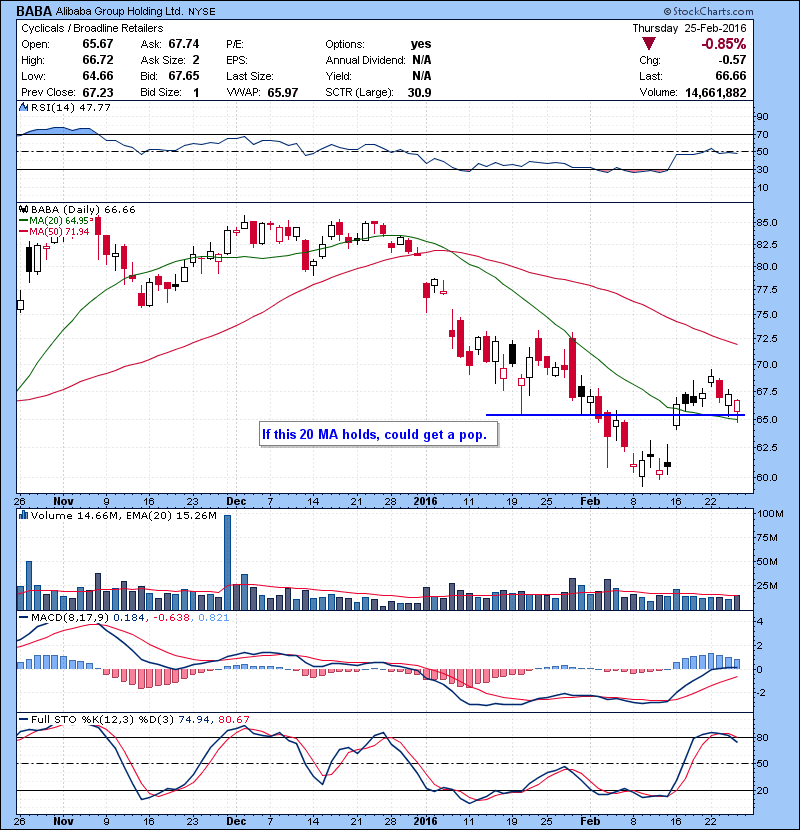Click the Alibaba Group Holding Ltd. name
This screenshot has height=830, width=800.
[x=120, y=11]
